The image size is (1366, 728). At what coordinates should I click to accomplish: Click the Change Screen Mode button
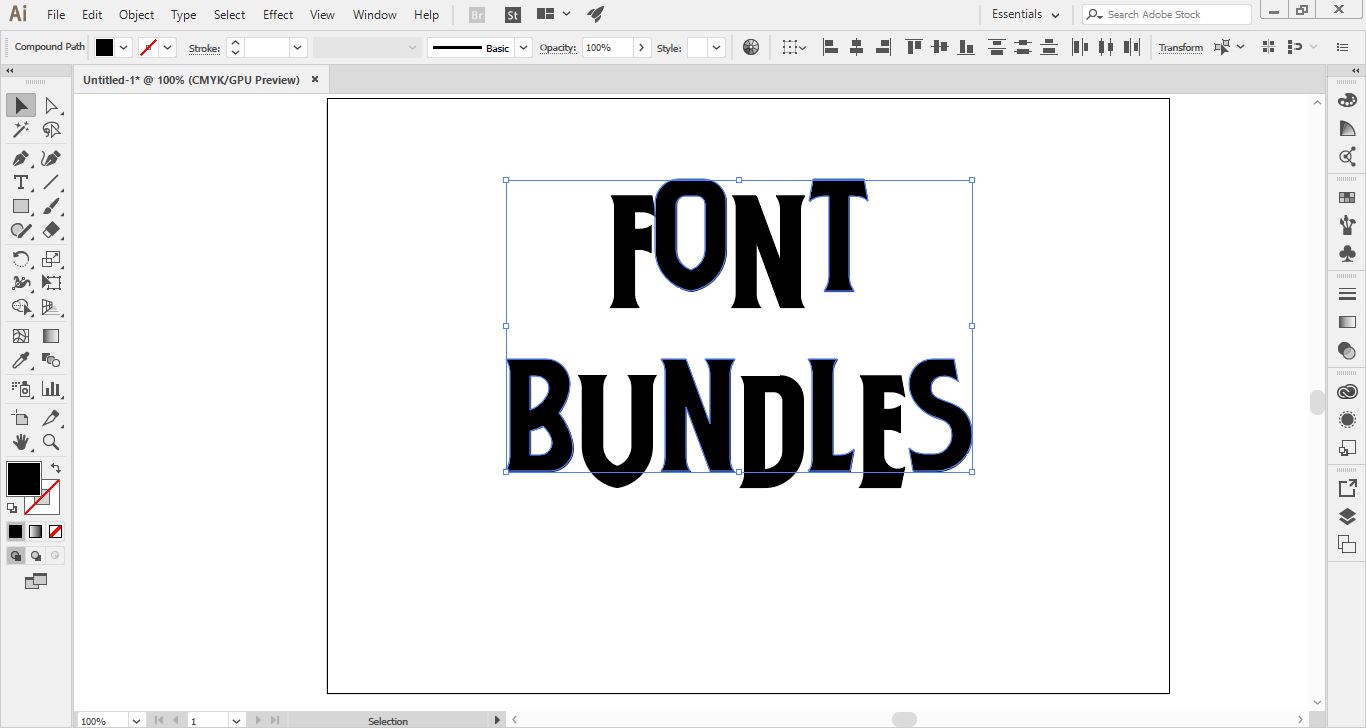[36, 581]
